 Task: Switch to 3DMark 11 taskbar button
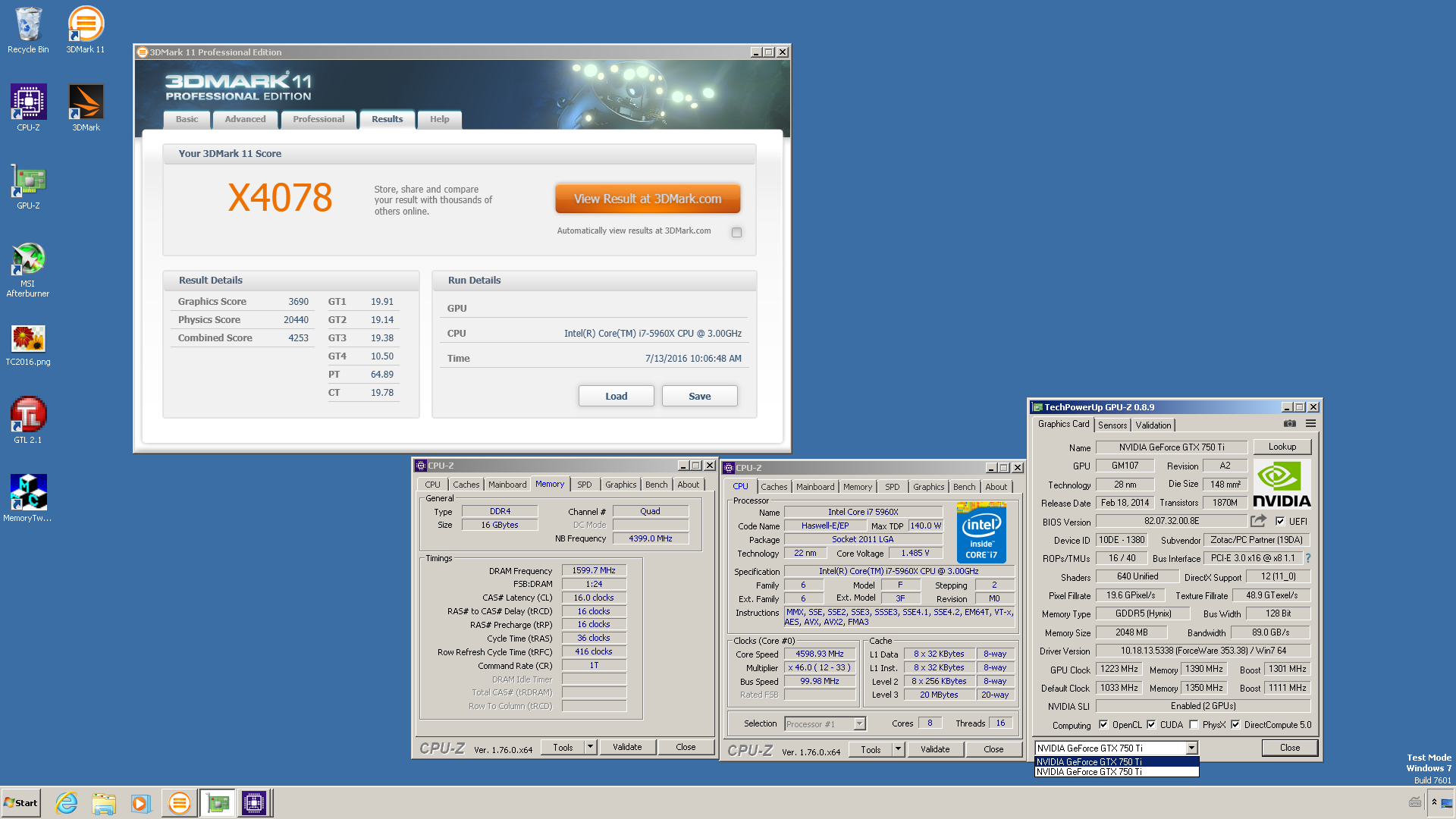[180, 803]
